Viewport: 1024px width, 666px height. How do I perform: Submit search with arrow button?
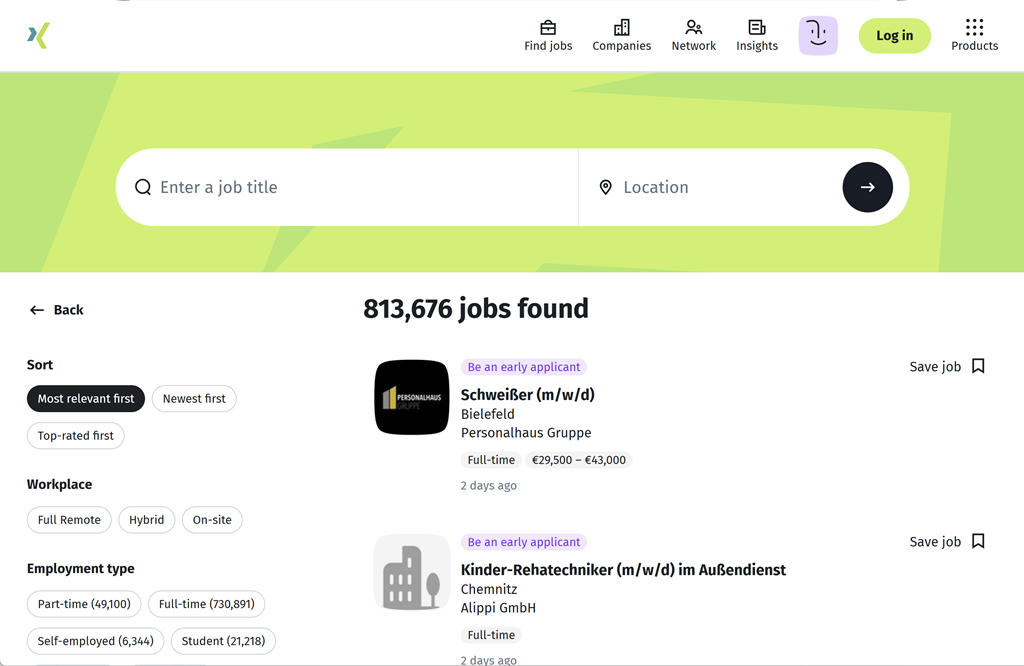point(867,187)
